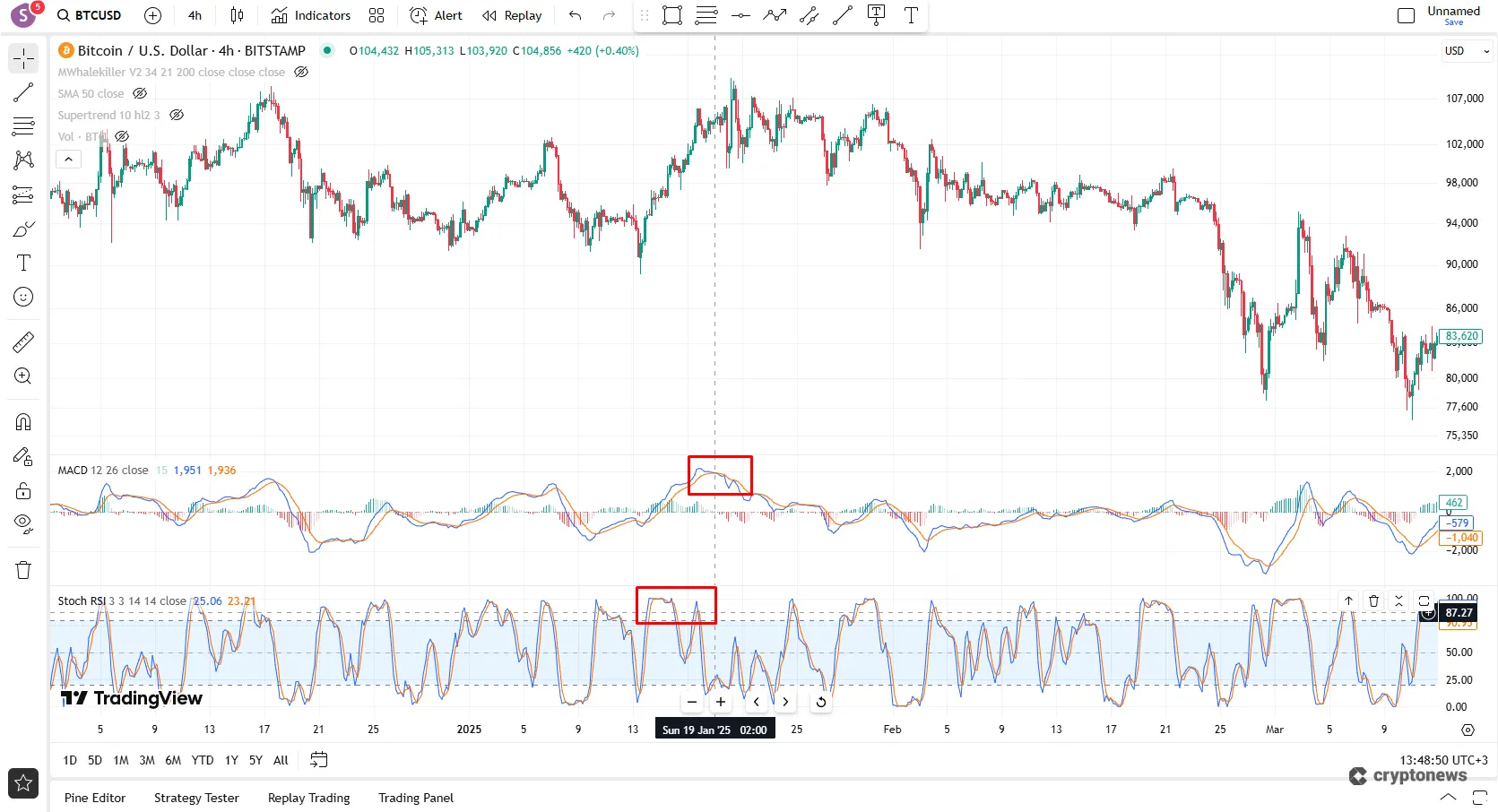Open the remove drawings trash tool
Image resolution: width=1498 pixels, height=812 pixels.
pyautogui.click(x=22, y=569)
